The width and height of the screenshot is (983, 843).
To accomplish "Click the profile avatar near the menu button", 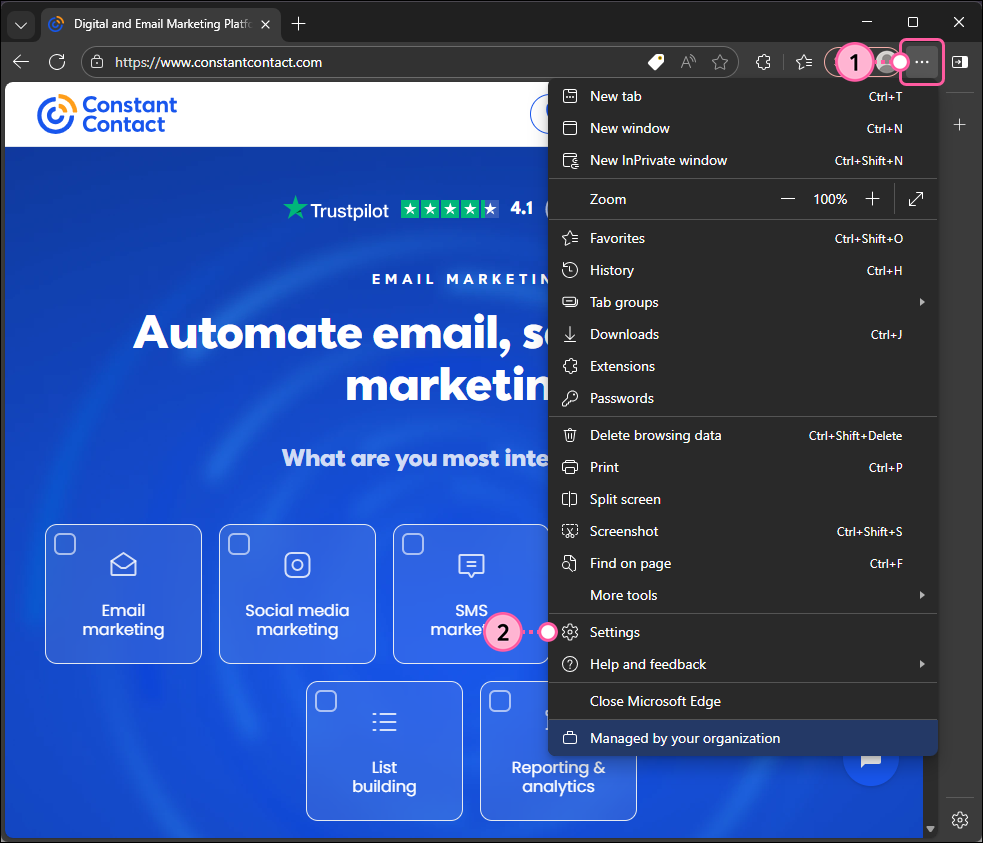I will click(884, 62).
